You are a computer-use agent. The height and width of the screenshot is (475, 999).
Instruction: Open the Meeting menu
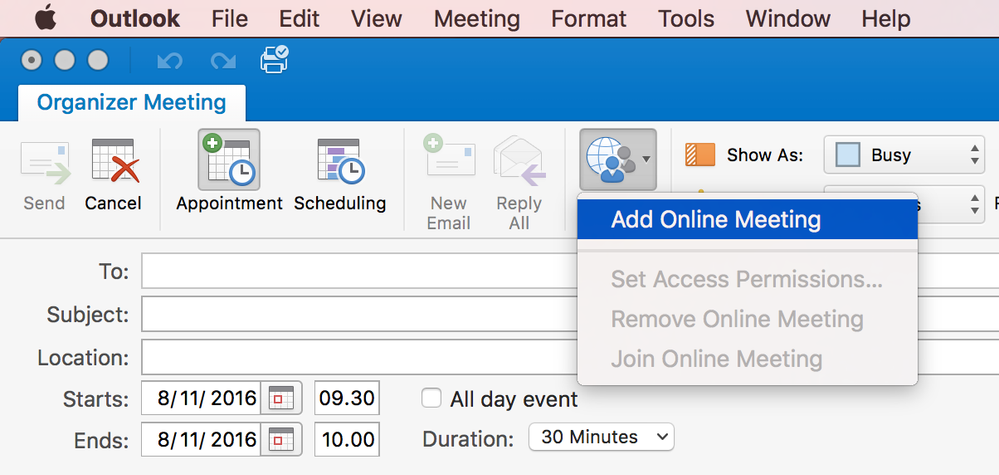[x=477, y=18]
